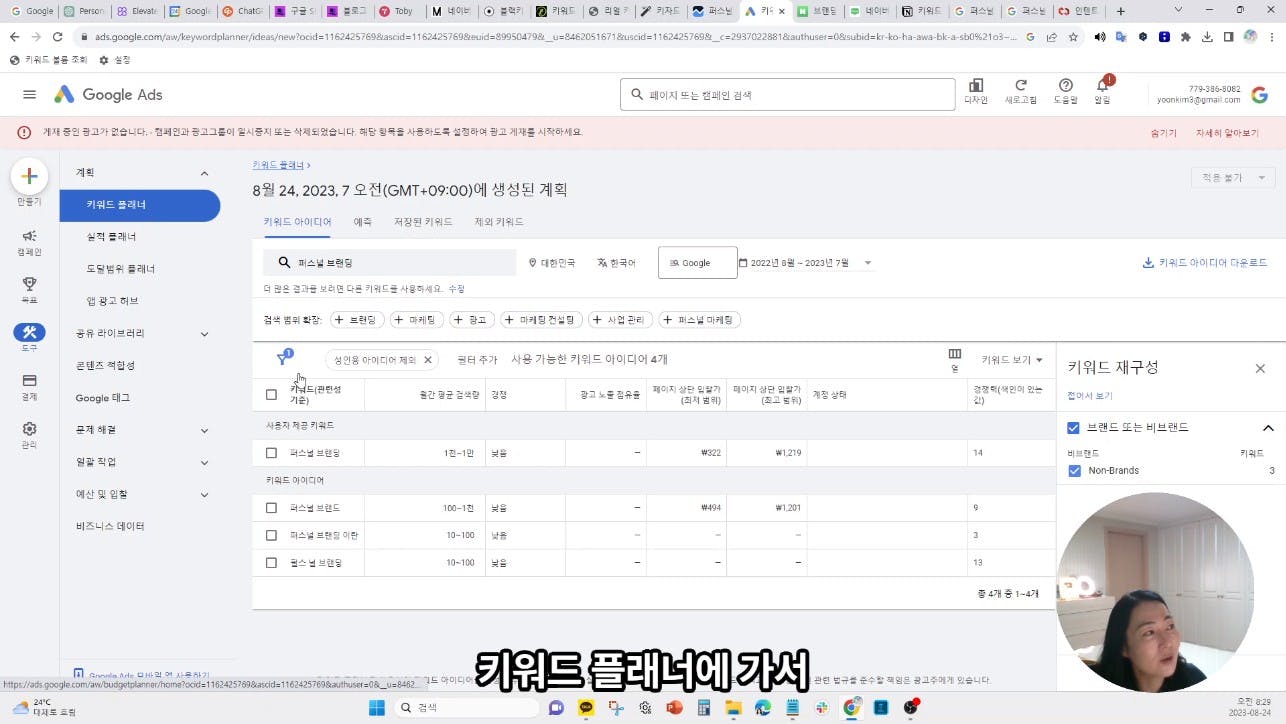This screenshot has height=724, width=1286.
Task: Check the select-all keywords header checkbox
Action: pyautogui.click(x=271, y=395)
